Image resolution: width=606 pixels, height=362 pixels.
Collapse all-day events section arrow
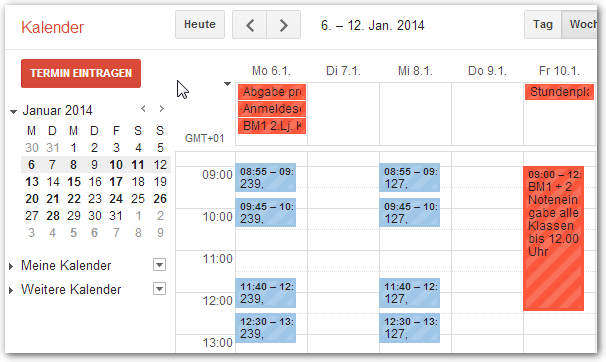coord(227,84)
